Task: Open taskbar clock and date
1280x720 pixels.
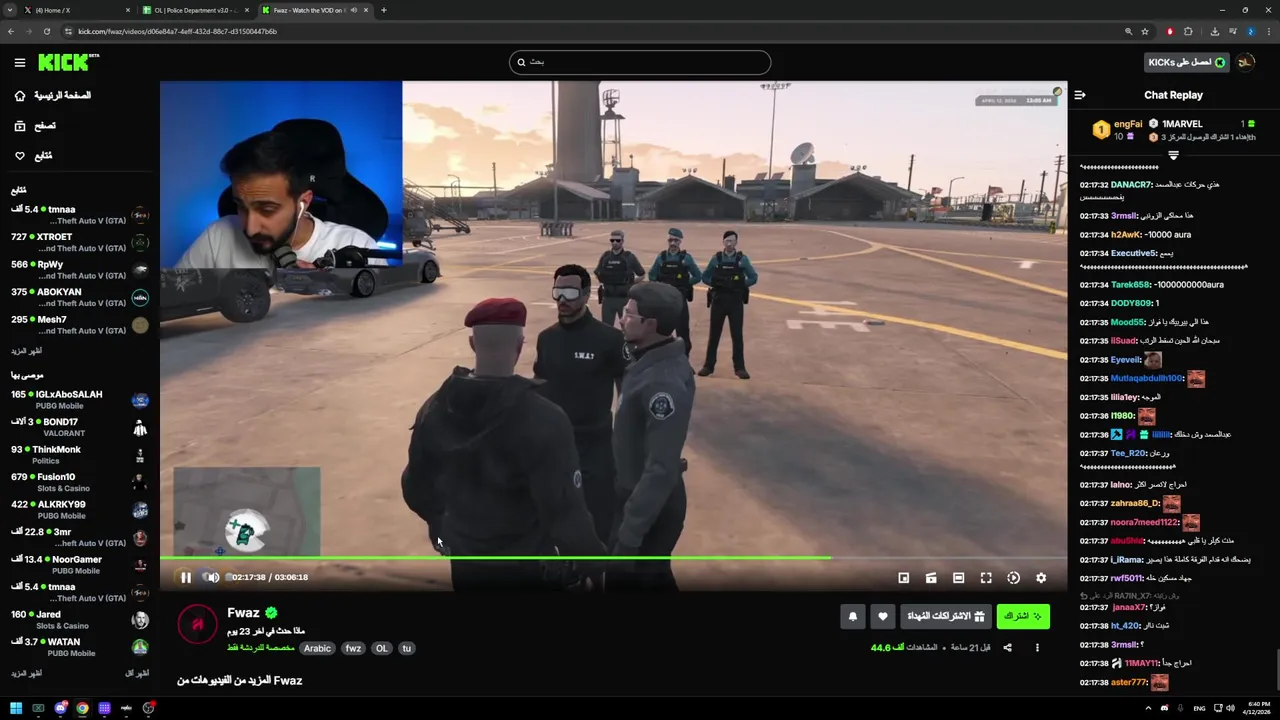Action: click(1255, 708)
